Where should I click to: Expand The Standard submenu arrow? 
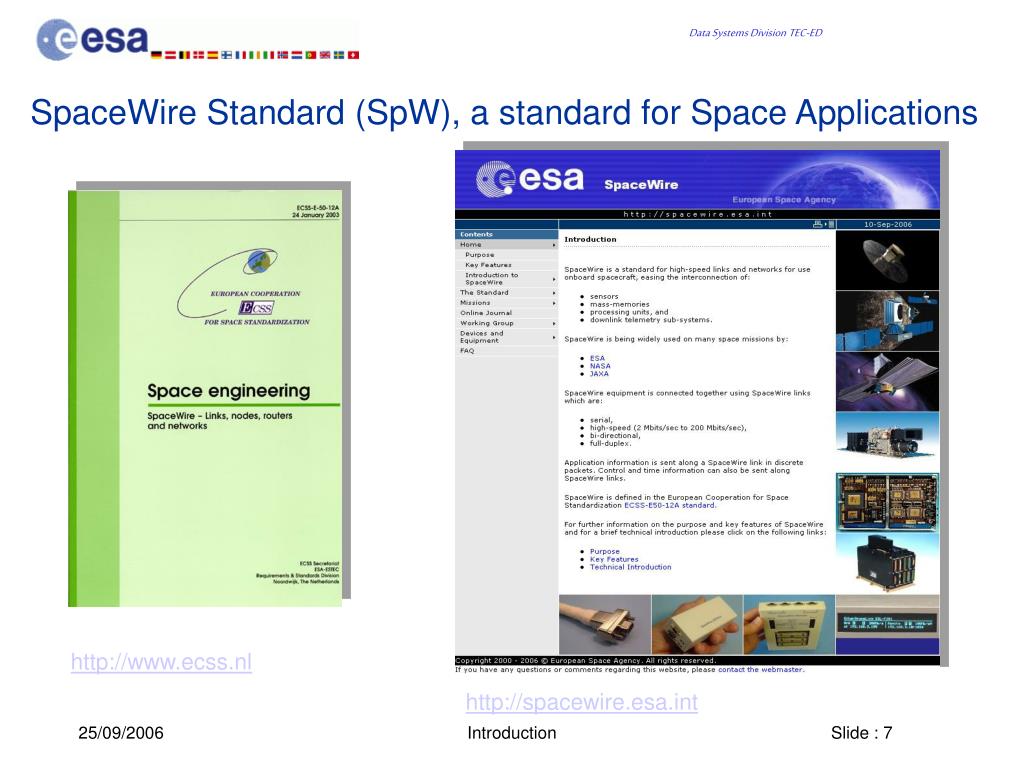(554, 293)
